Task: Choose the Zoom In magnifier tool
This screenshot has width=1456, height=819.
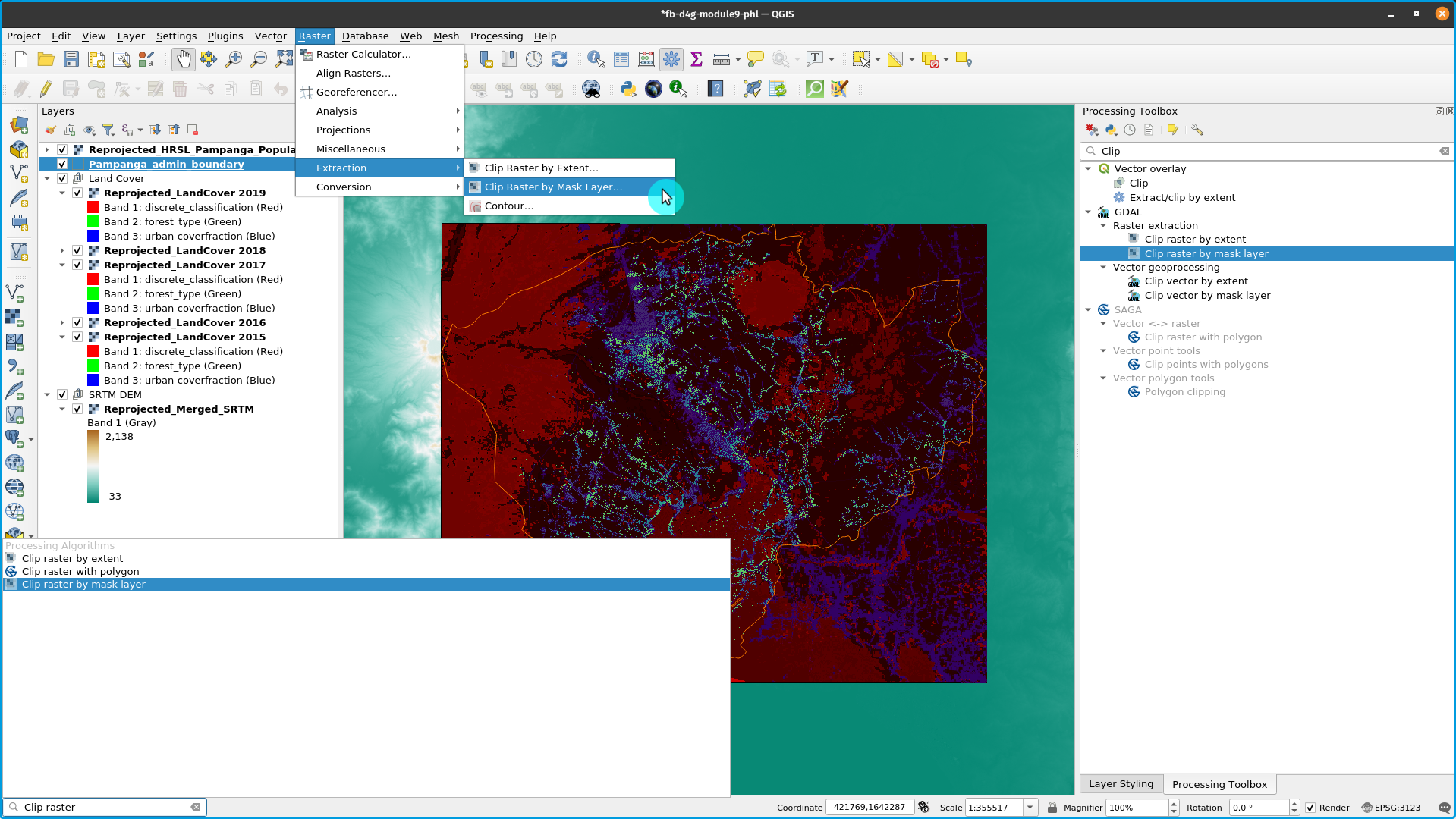Action: [234, 59]
